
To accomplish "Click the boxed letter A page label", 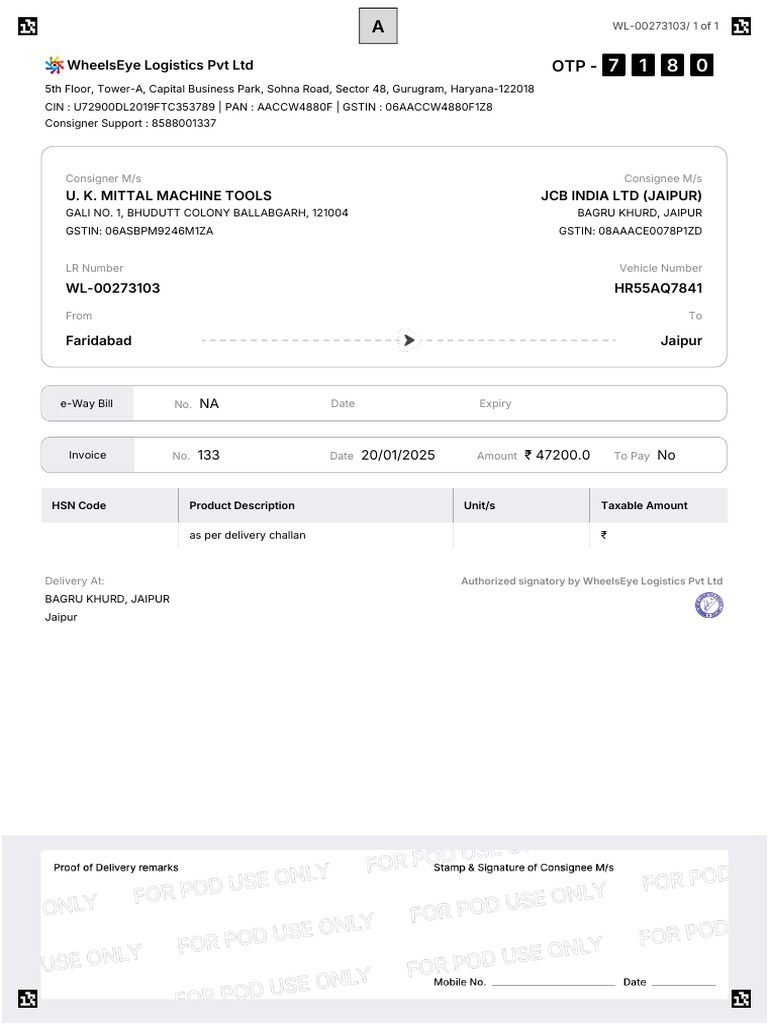I will coord(378,27).
